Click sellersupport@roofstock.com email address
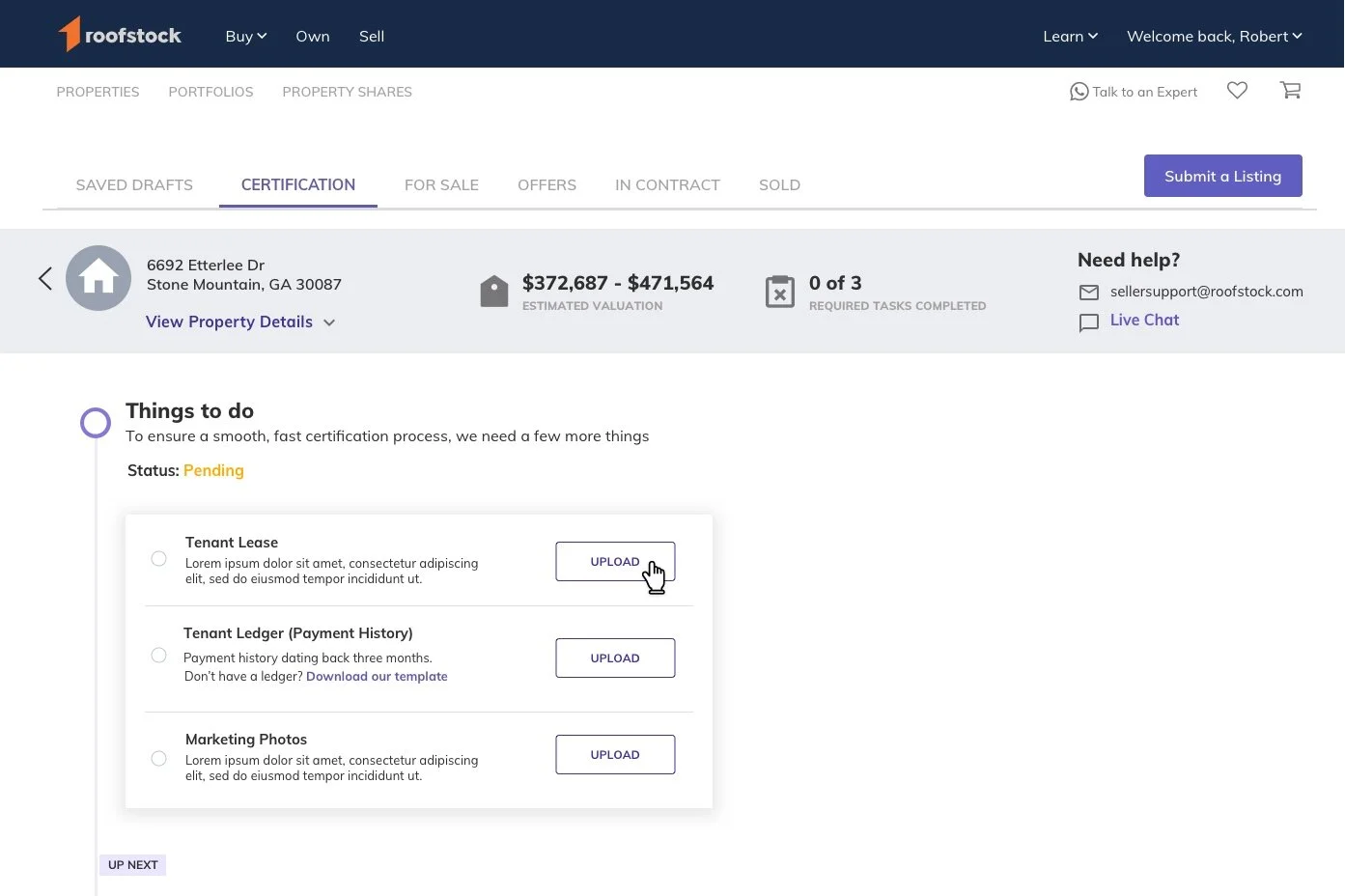Screen dimensions: 1345x896 [x=1207, y=291]
